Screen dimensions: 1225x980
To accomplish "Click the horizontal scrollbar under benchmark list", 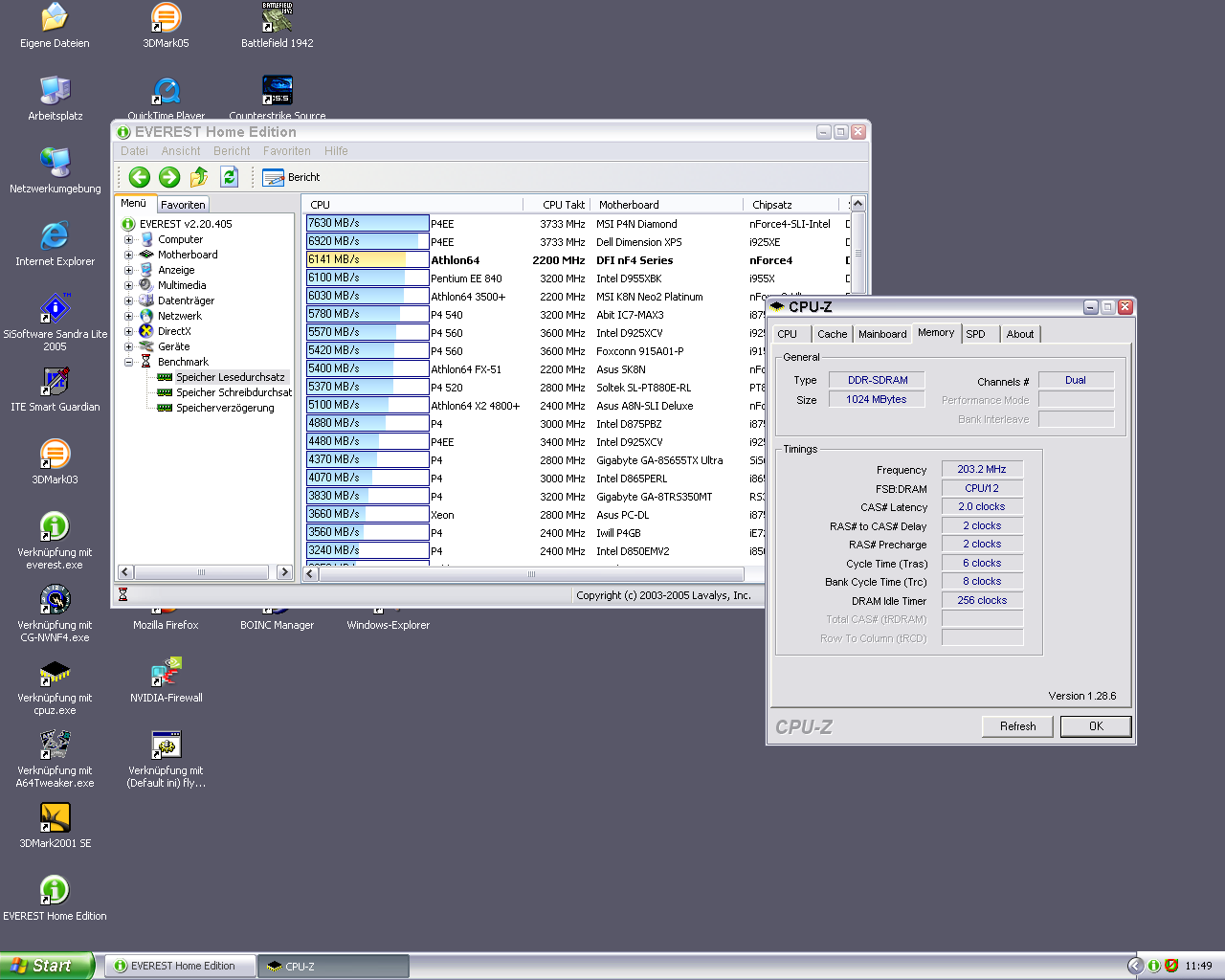I will pos(531,574).
